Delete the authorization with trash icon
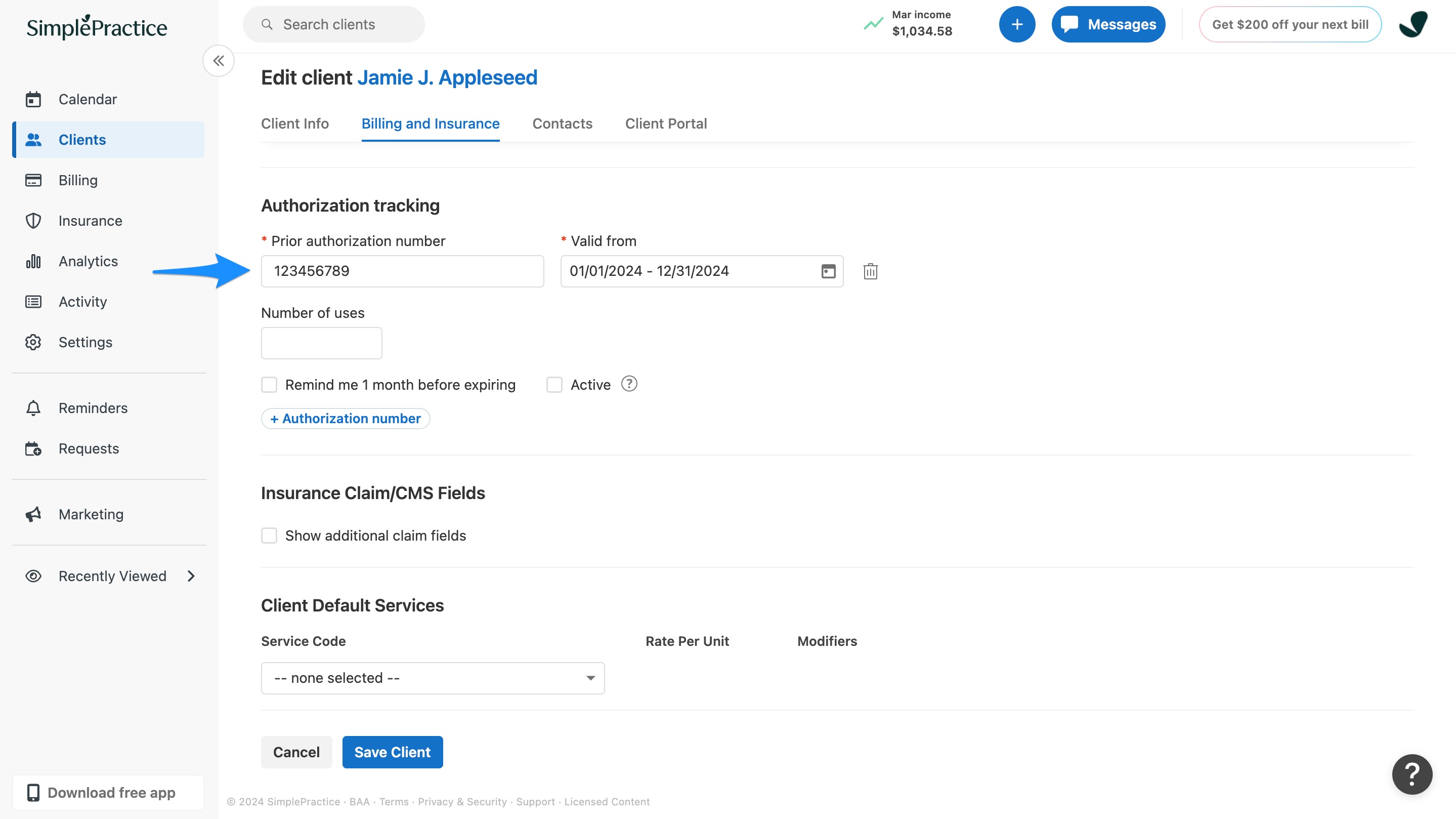The width and height of the screenshot is (1456, 819). pyautogui.click(x=871, y=271)
